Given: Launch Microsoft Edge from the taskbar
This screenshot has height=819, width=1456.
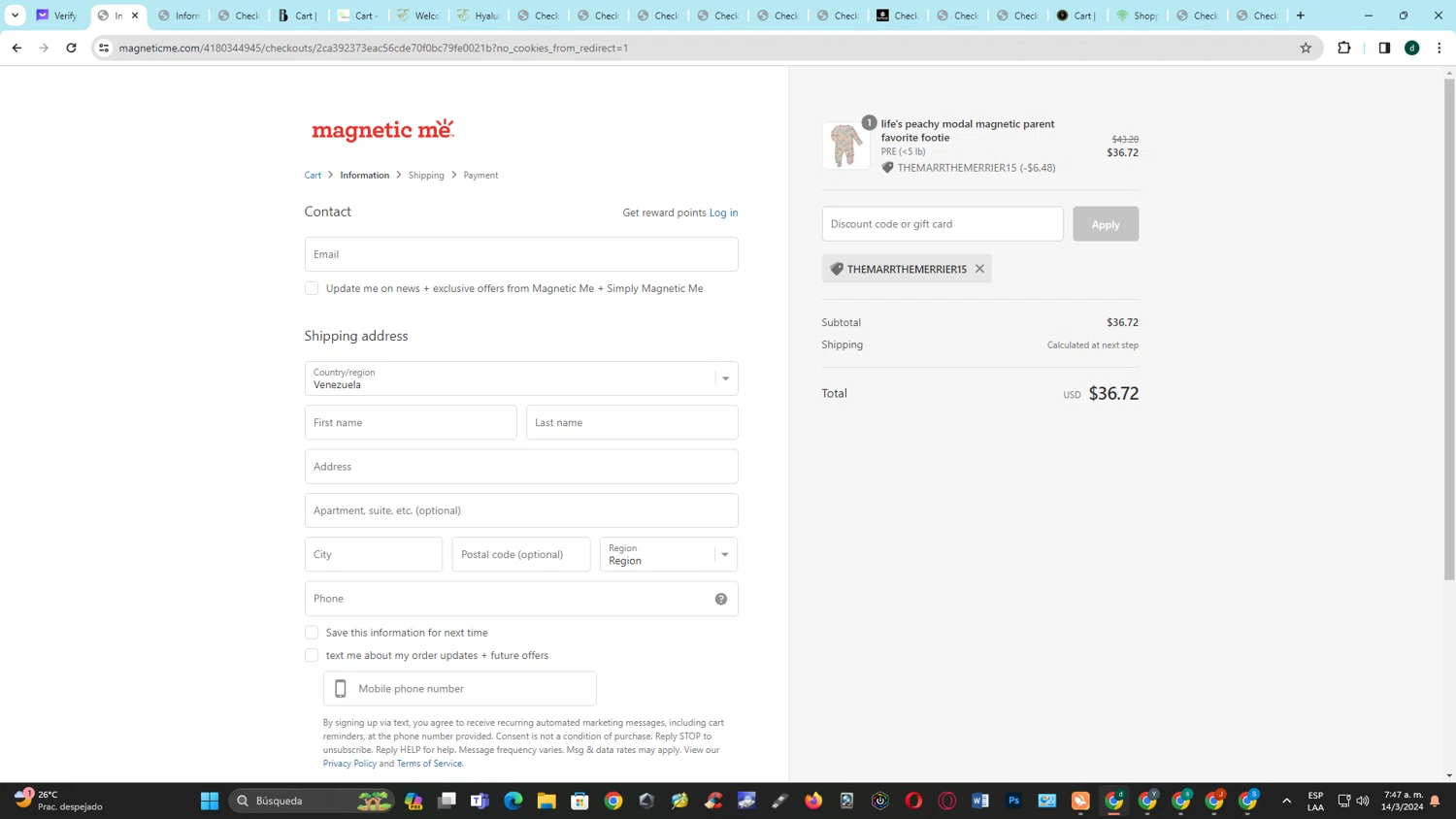Looking at the screenshot, I should (x=513, y=801).
